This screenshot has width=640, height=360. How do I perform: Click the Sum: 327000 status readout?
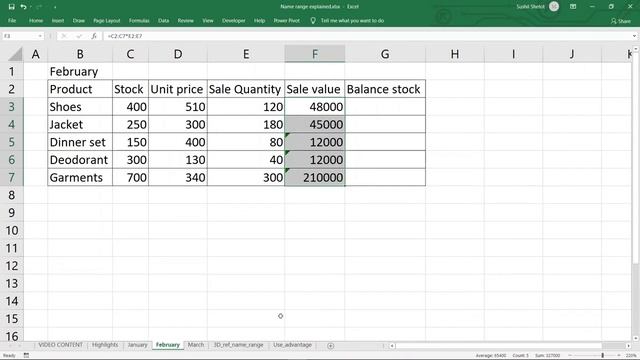point(548,356)
